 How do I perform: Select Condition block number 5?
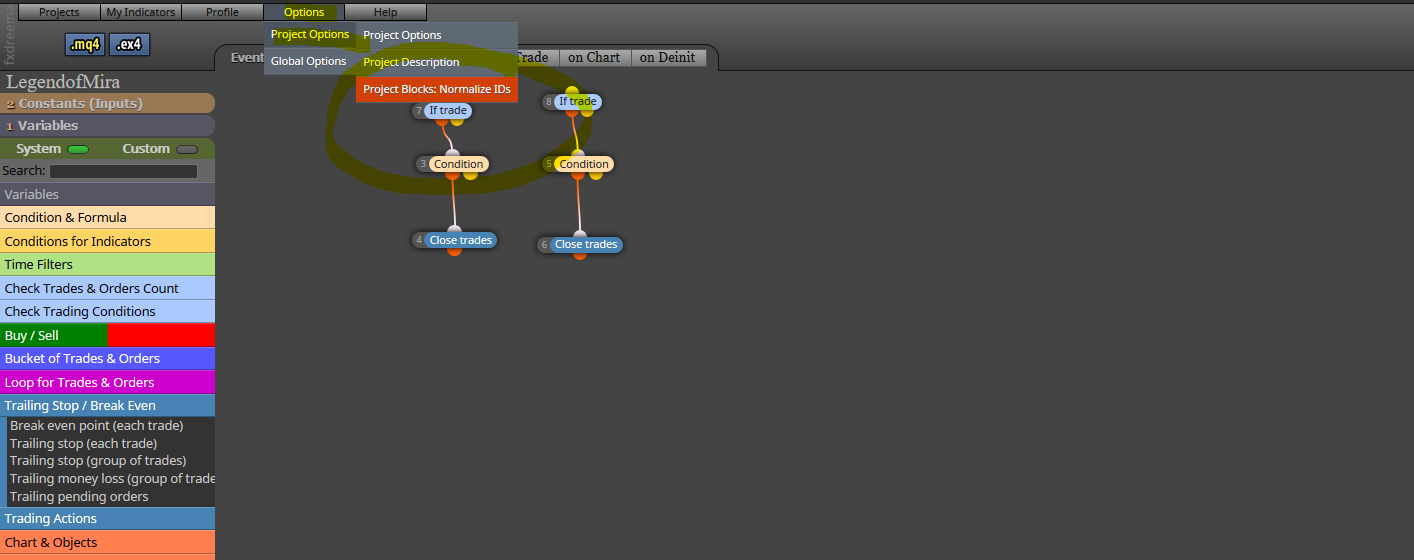pyautogui.click(x=584, y=164)
